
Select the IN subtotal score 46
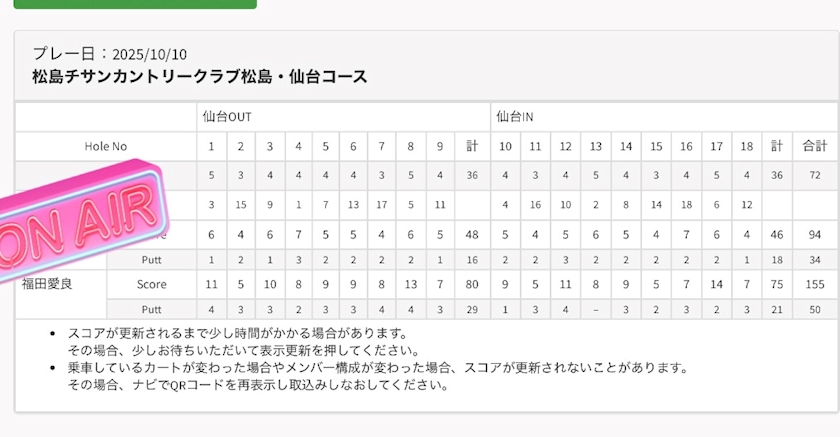click(776, 235)
